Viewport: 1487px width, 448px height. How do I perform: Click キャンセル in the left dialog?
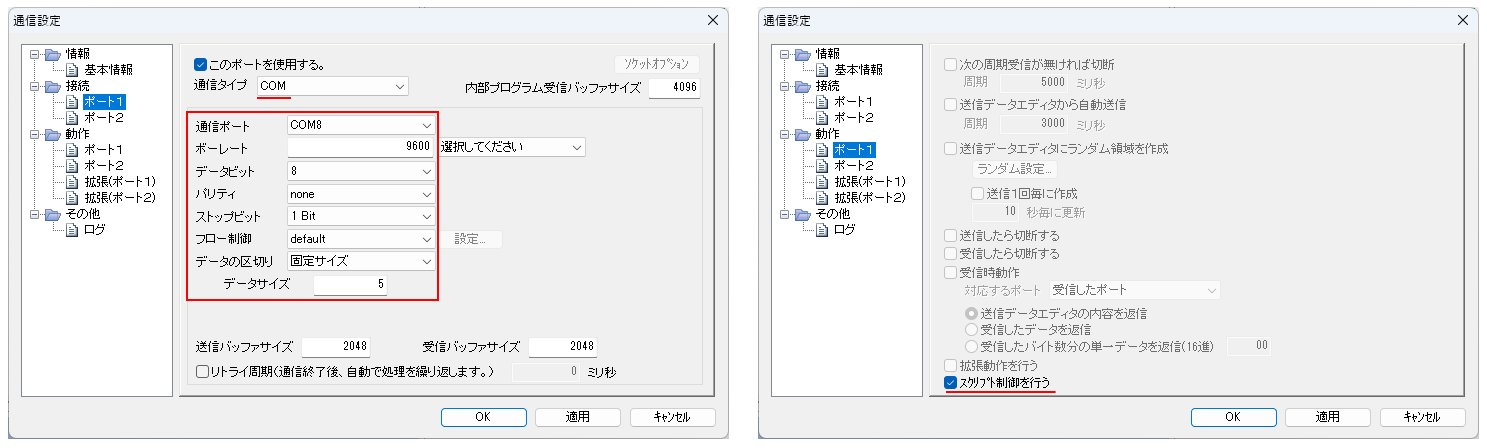click(x=673, y=417)
